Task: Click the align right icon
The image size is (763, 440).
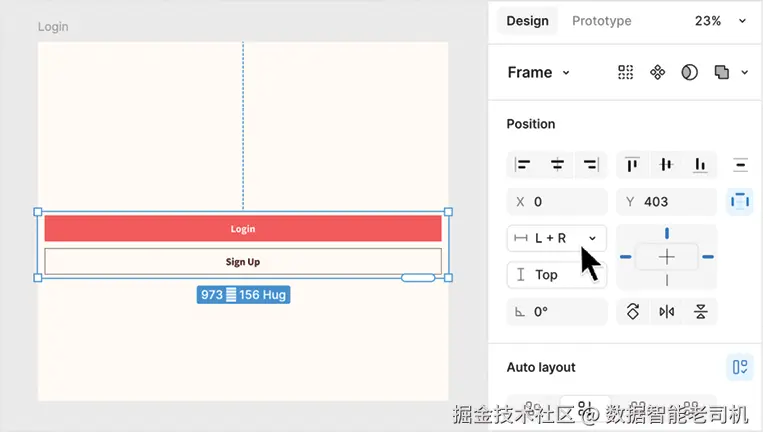Action: [591, 165]
